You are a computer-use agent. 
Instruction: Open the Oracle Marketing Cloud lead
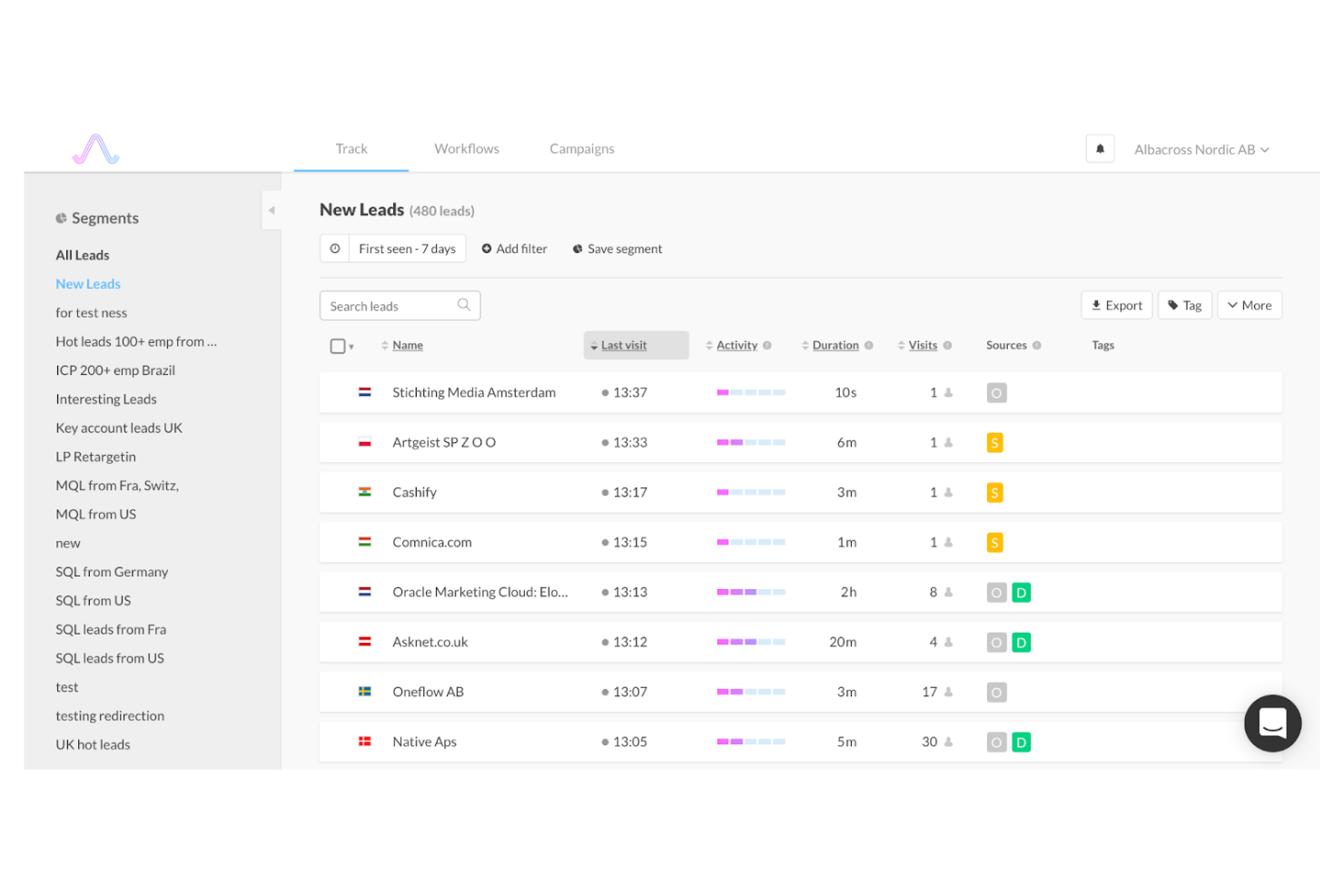point(480,592)
